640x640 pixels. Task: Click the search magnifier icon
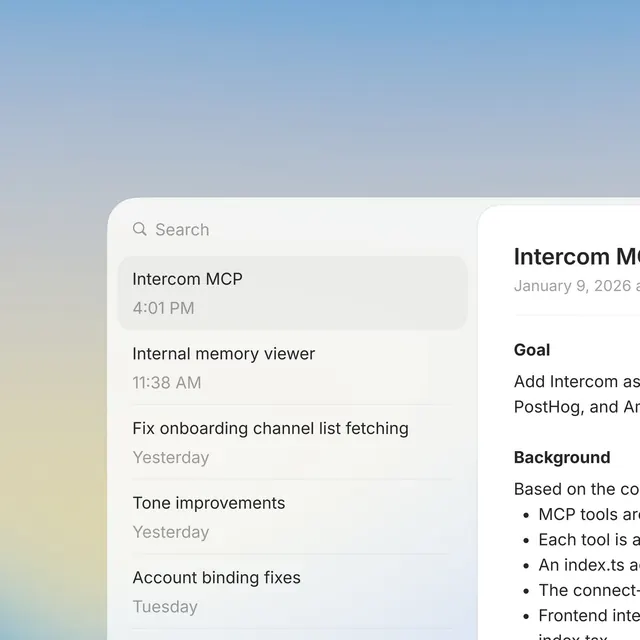(140, 229)
